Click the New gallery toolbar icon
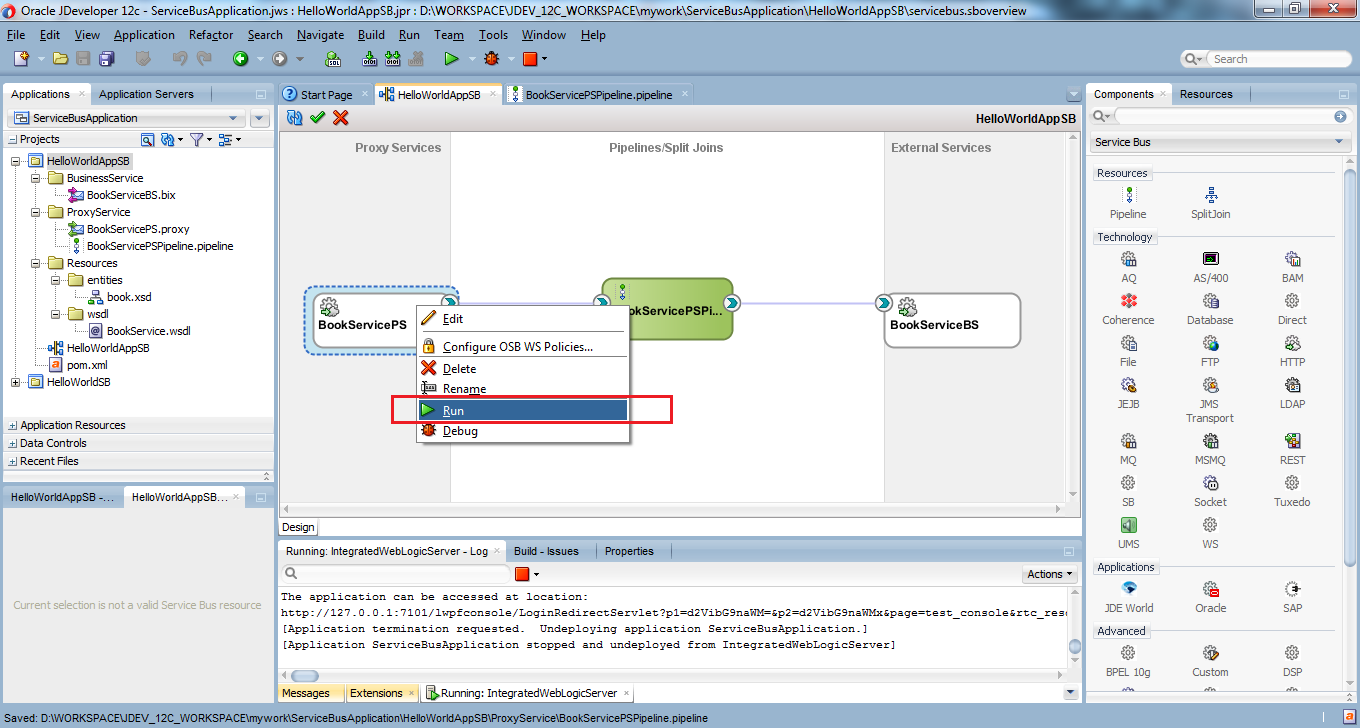Screen dimensions: 1360x728 point(21,59)
